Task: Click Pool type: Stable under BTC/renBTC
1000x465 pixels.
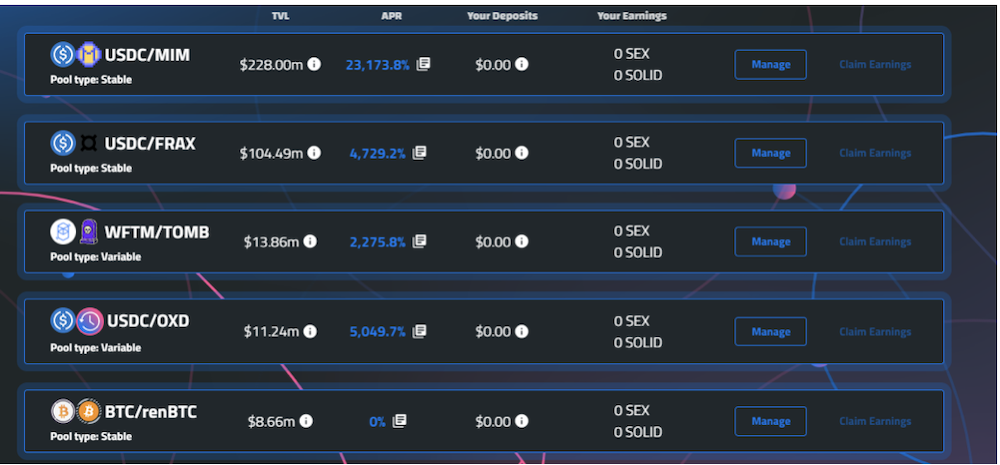Action: click(x=91, y=436)
